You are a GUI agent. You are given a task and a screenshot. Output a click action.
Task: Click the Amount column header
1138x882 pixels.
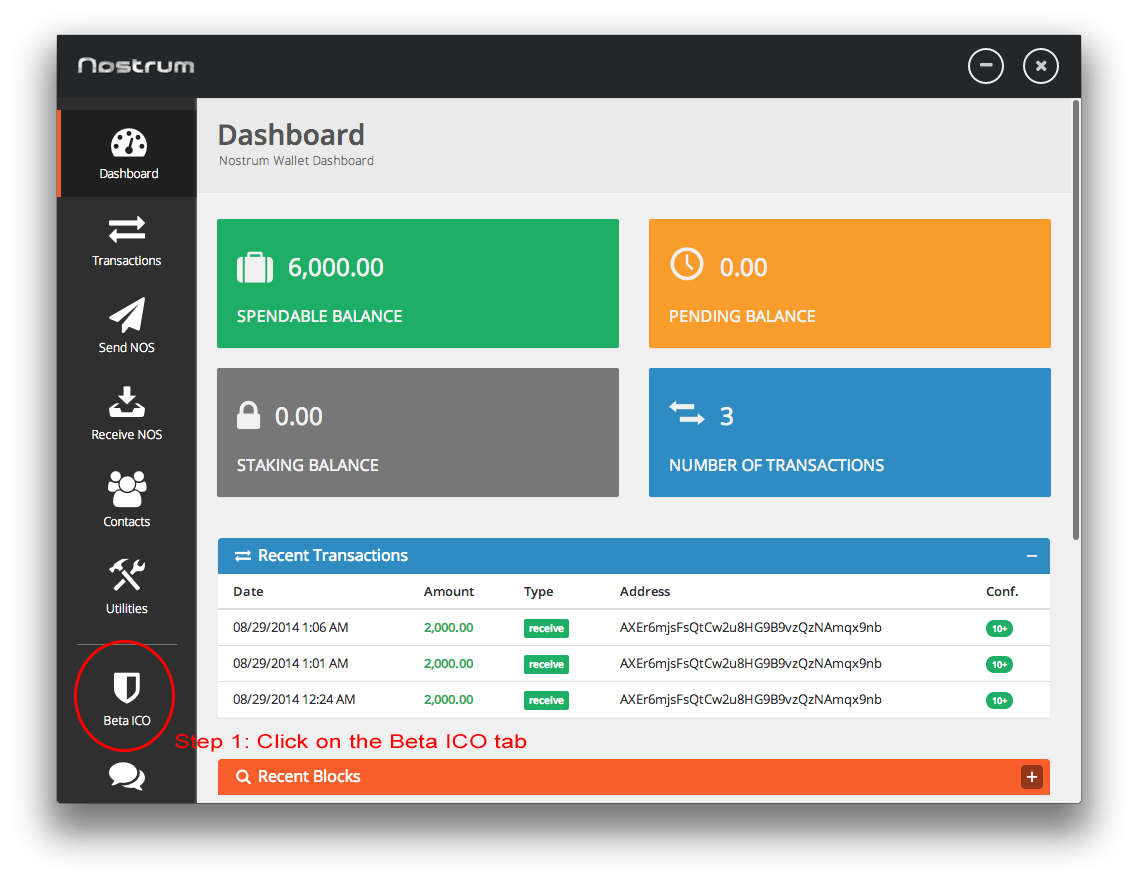tap(449, 592)
